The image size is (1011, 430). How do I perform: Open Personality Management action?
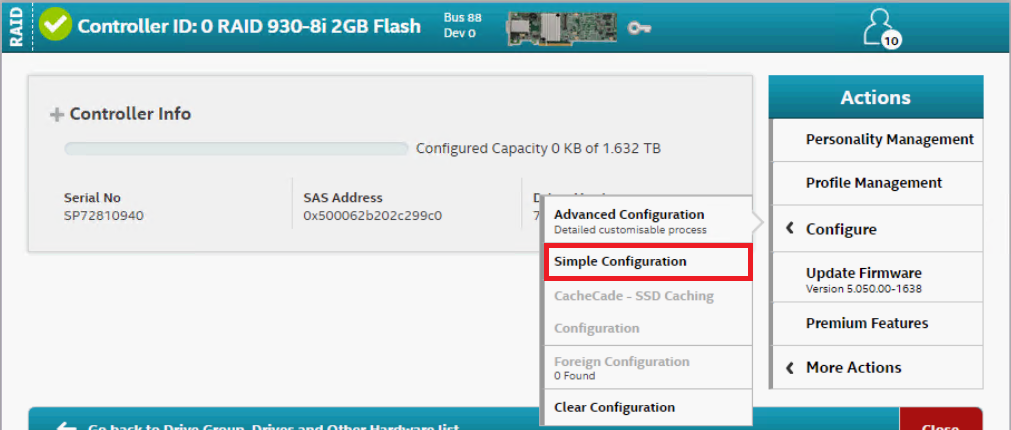889,139
